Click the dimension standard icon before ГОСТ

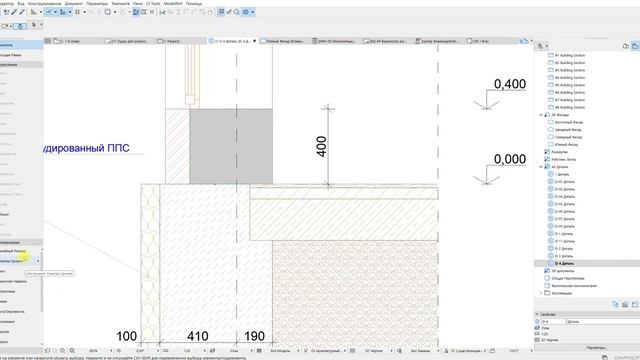pos(493,351)
